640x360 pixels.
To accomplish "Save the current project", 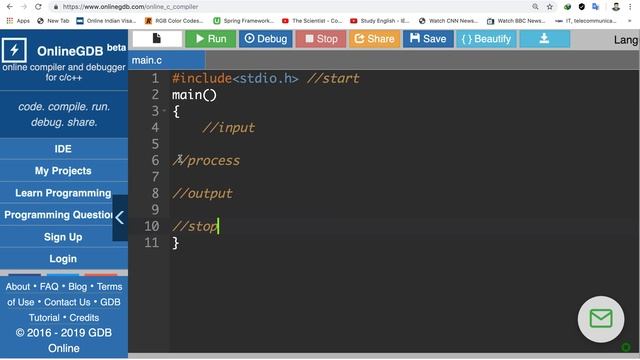I will (428, 39).
